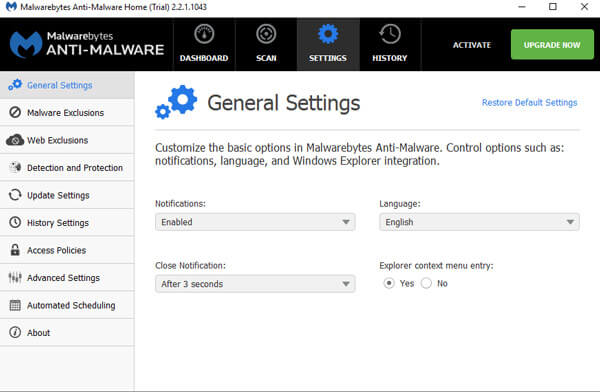Click the large General Settings gears heading icon

click(176, 102)
